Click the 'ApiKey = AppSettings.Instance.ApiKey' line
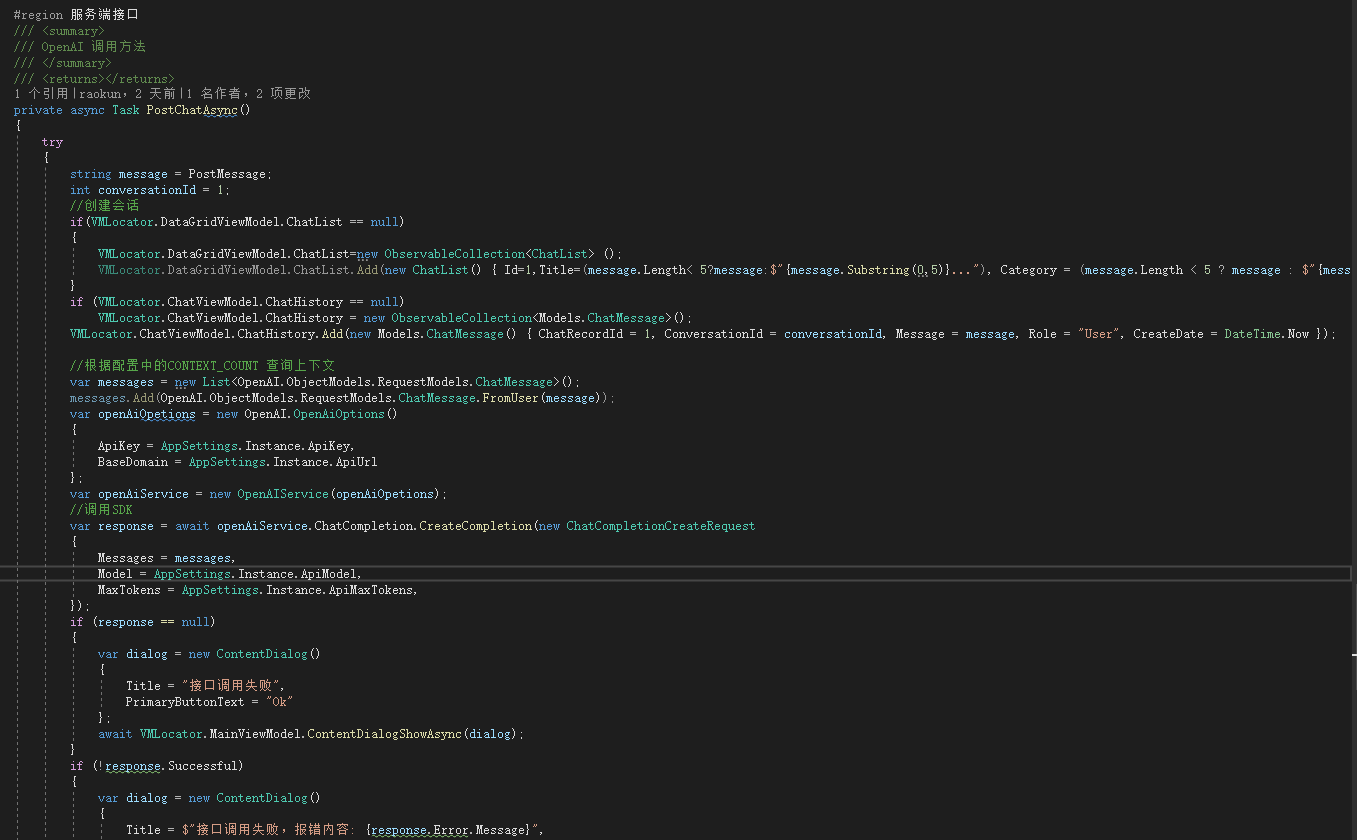The width and height of the screenshot is (1357, 840). 226,446
